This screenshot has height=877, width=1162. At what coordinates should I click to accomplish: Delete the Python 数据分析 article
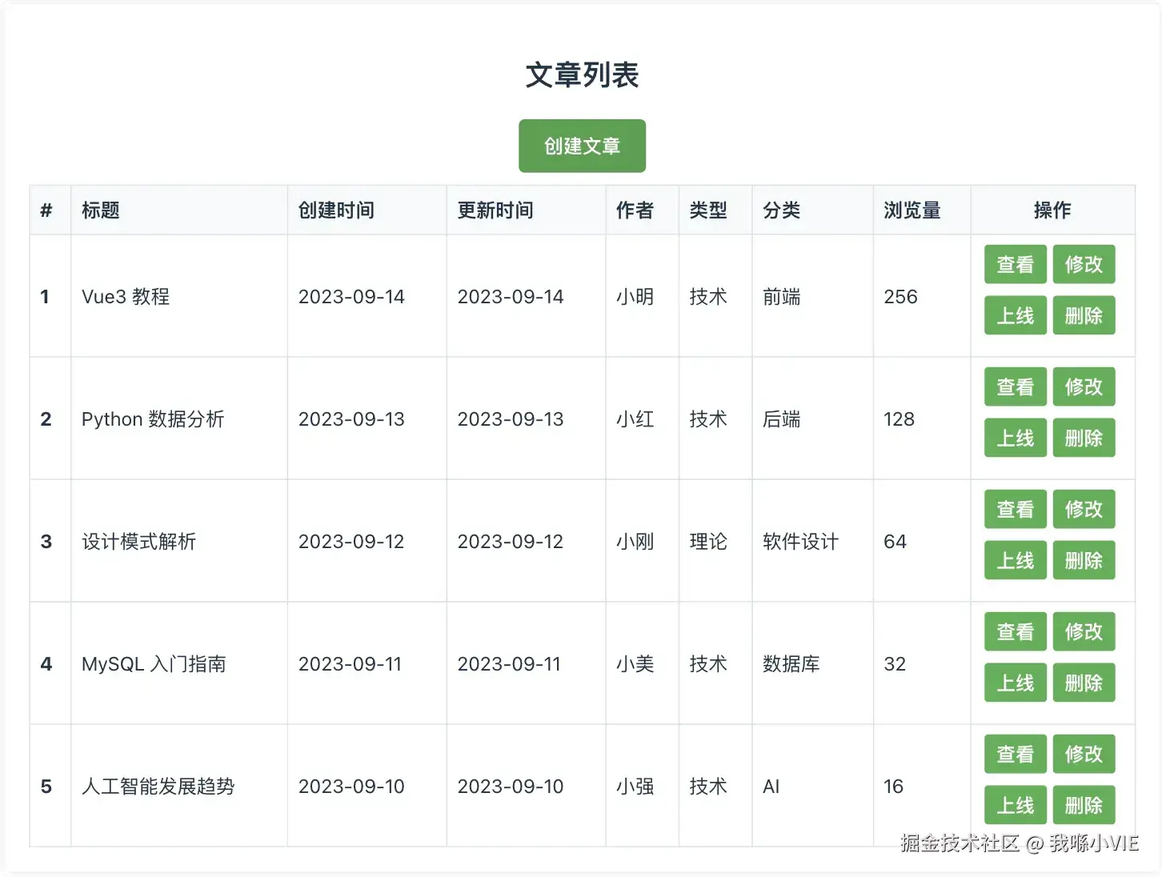[1083, 438]
